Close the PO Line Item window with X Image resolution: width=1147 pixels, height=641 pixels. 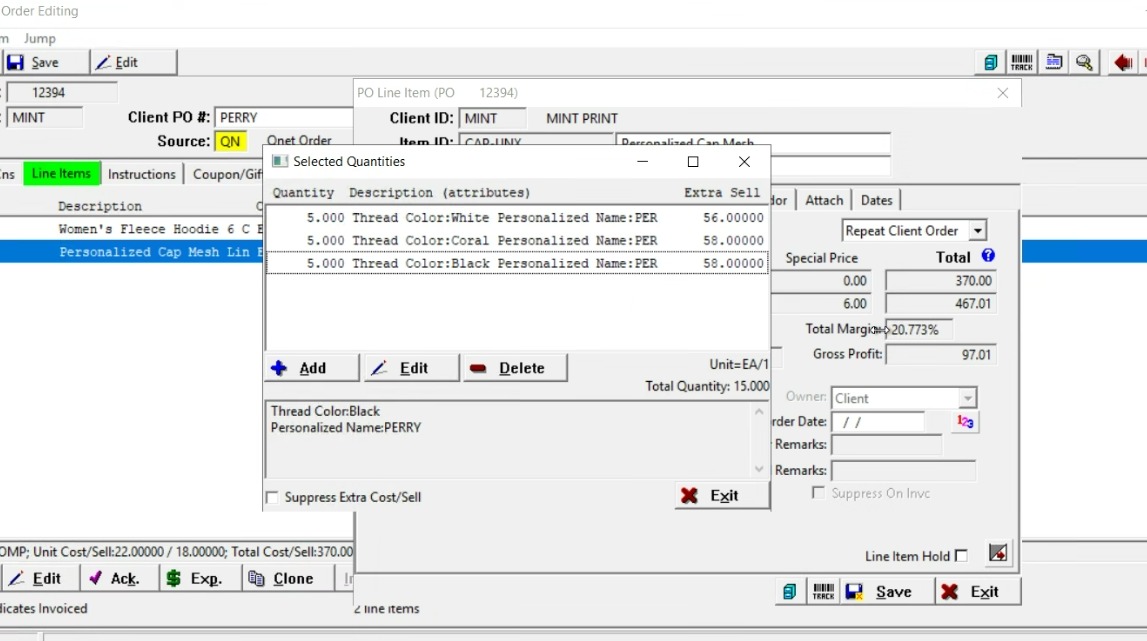[1002, 93]
